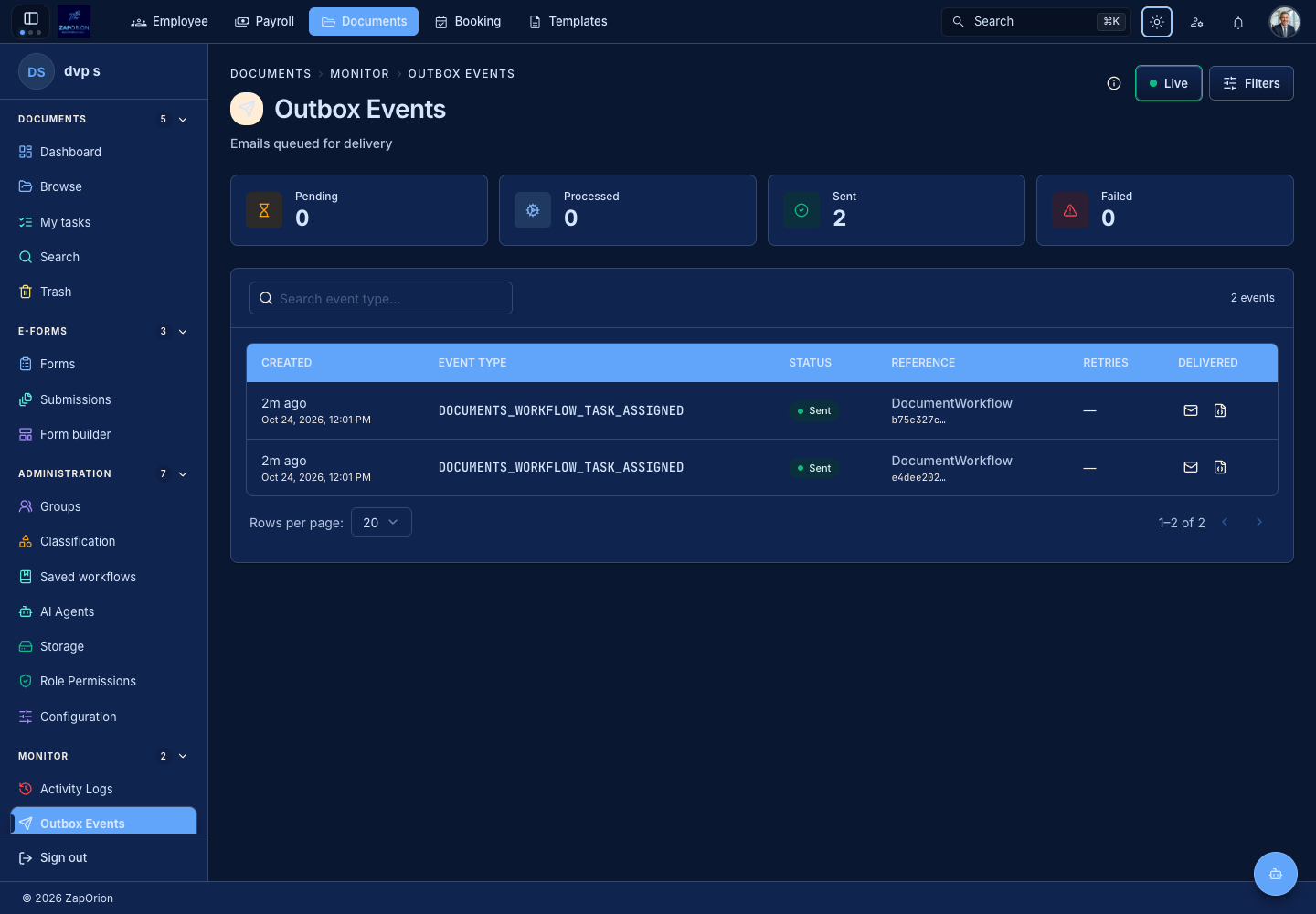Screen dimensions: 1316x914
Task: Select Outbox Events in sidebar
Action: tap(103, 822)
